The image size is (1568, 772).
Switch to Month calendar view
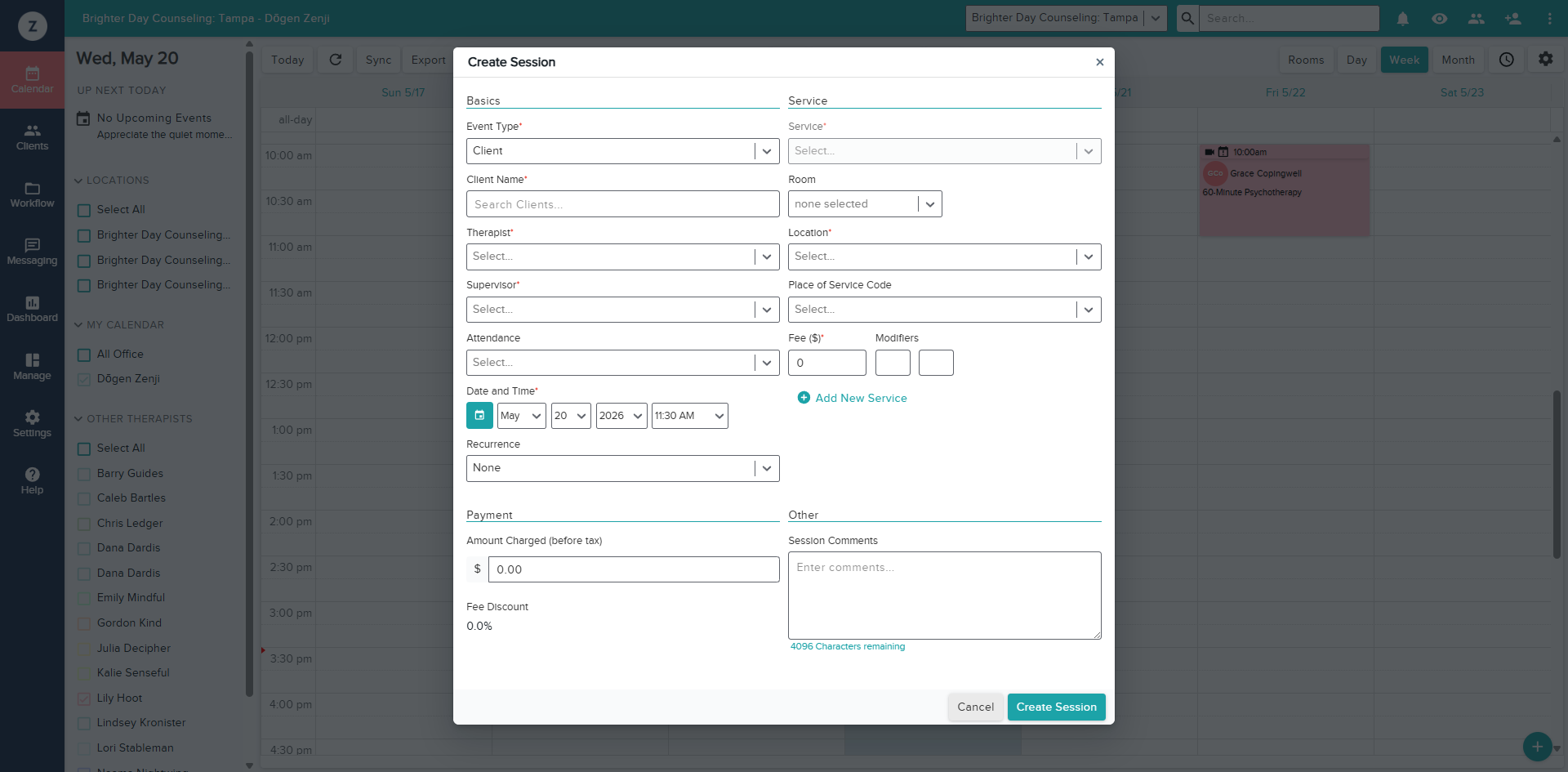[1458, 60]
